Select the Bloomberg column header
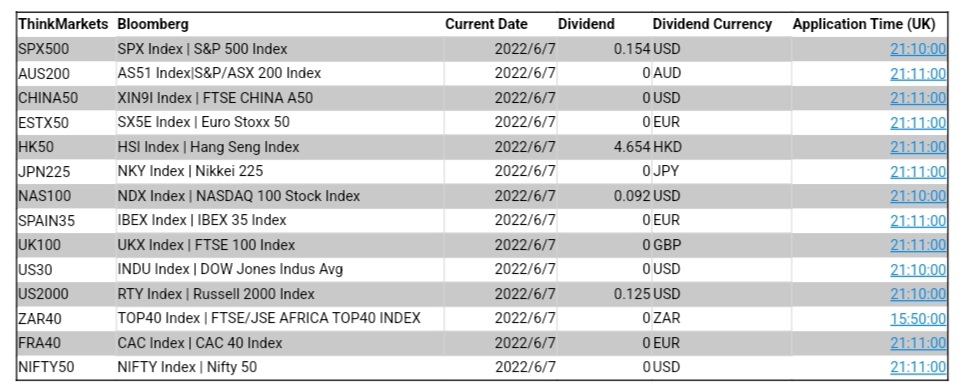The image size is (963, 391). coord(153,25)
